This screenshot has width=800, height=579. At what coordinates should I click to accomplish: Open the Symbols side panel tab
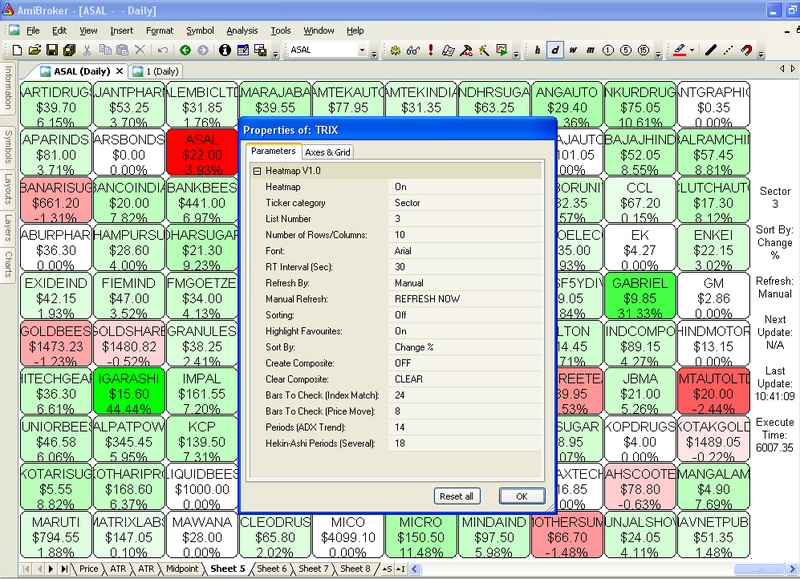point(8,146)
